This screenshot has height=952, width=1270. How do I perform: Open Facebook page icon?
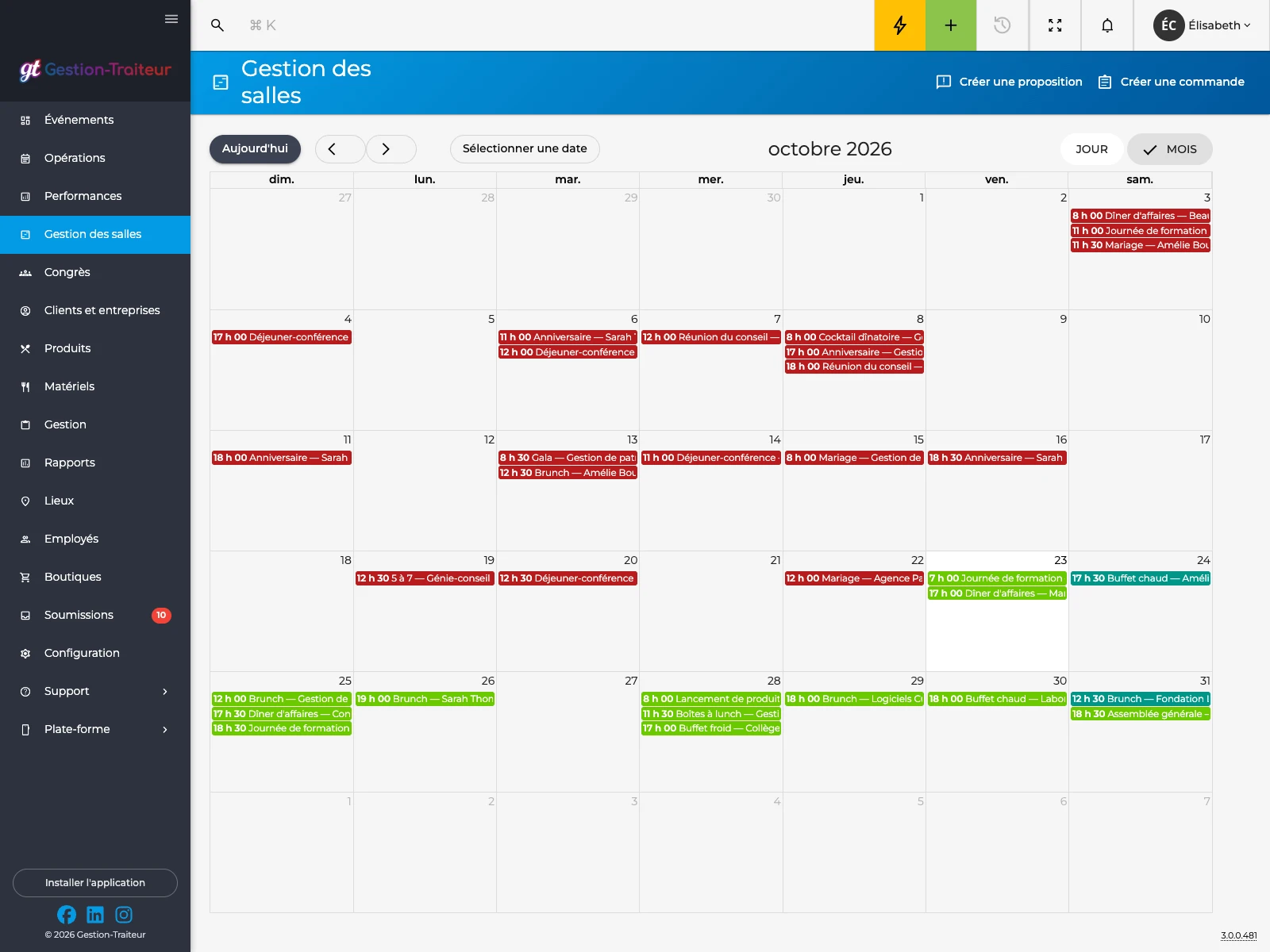(x=67, y=915)
